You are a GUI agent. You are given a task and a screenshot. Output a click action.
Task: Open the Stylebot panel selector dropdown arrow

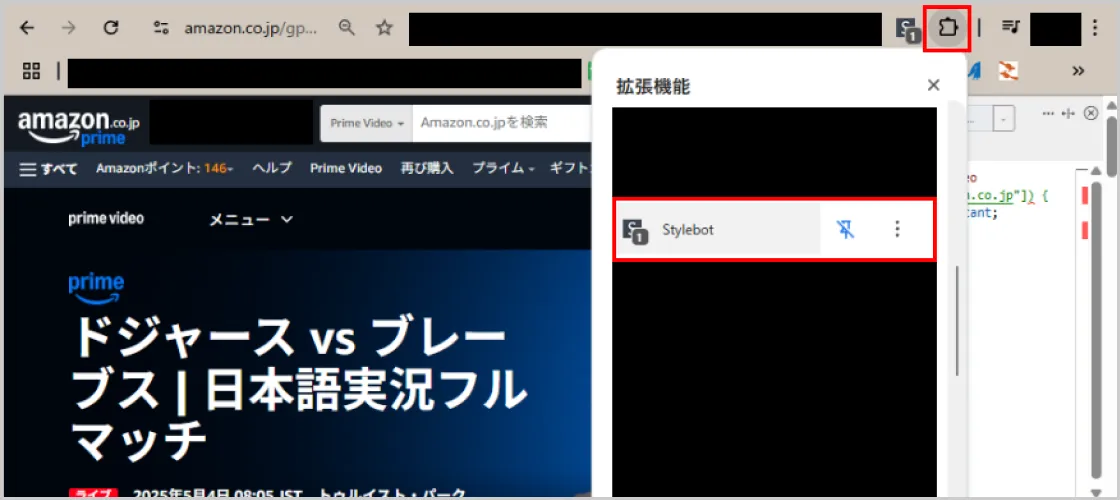click(1005, 119)
